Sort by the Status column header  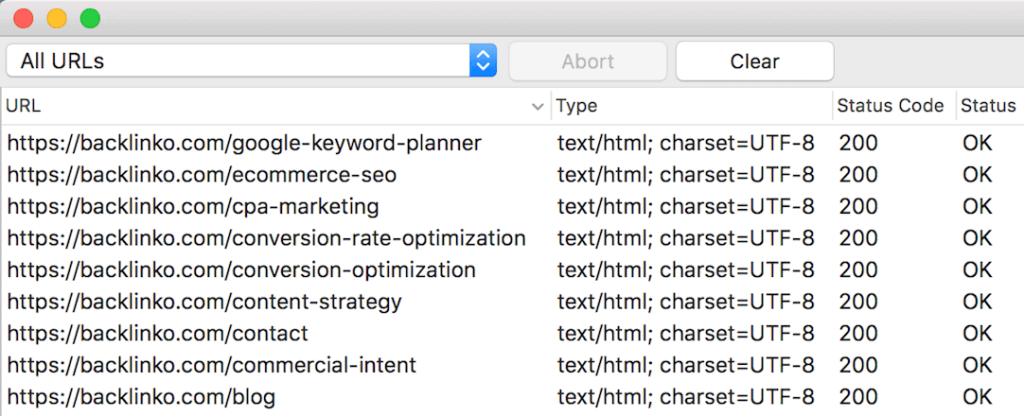[x=990, y=106]
